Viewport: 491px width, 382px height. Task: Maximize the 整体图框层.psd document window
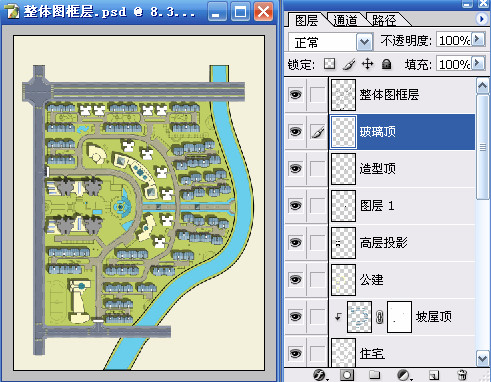pyautogui.click(x=240, y=12)
